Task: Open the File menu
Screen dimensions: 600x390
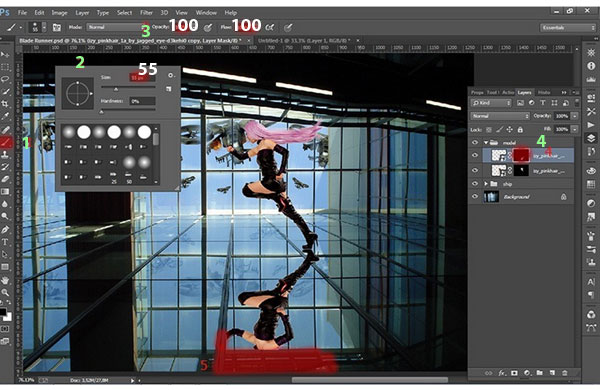Action: tap(22, 13)
